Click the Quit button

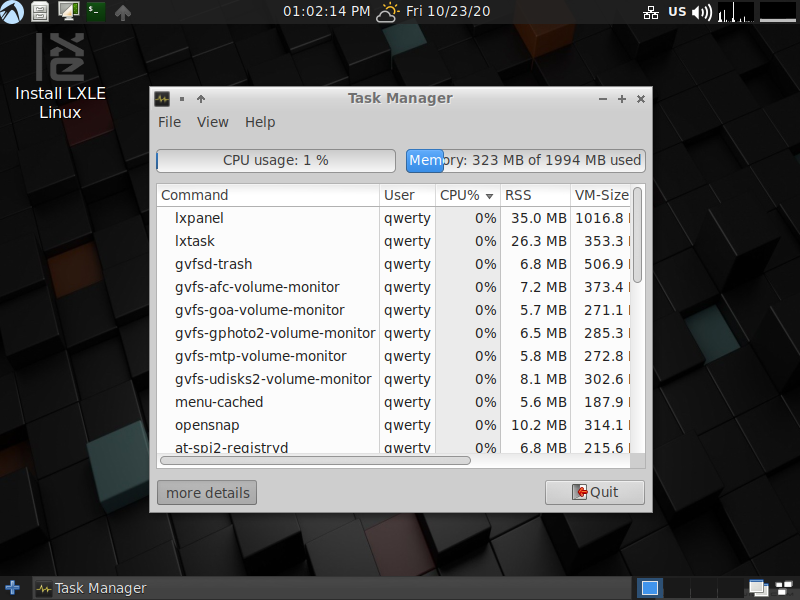point(595,492)
